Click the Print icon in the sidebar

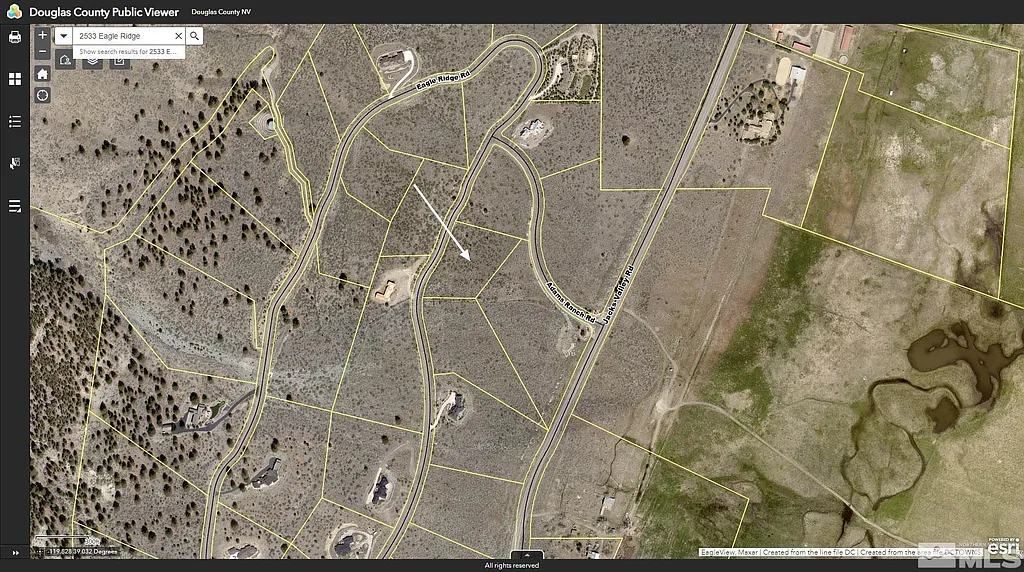click(x=15, y=37)
